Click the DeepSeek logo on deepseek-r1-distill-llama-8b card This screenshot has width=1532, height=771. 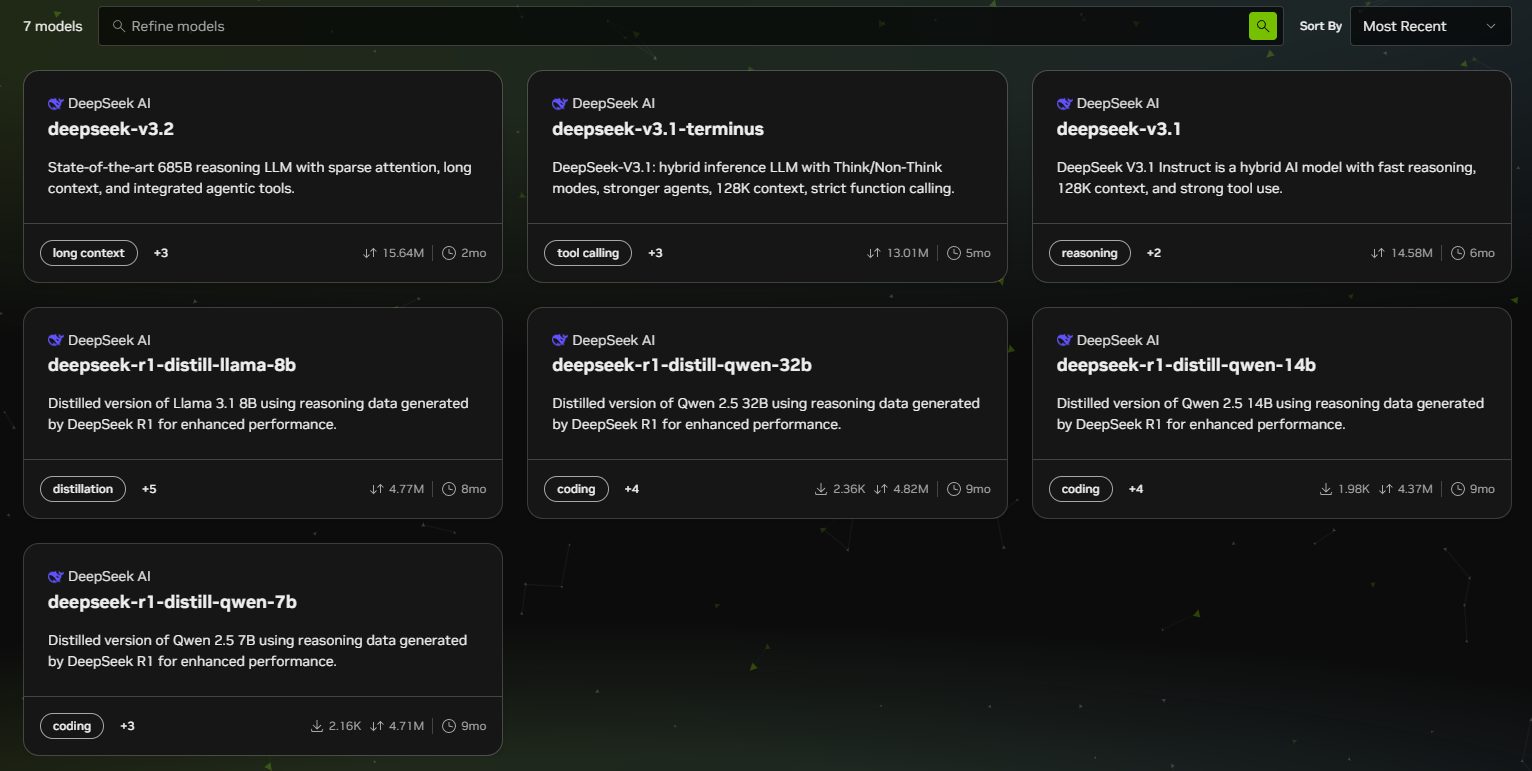tap(56, 340)
